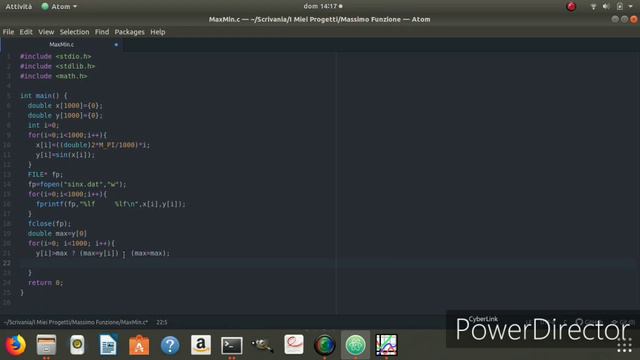Image resolution: width=640 pixels, height=360 pixels.
Task: Click the Atom editor icon in the dock
Action: coord(355,345)
